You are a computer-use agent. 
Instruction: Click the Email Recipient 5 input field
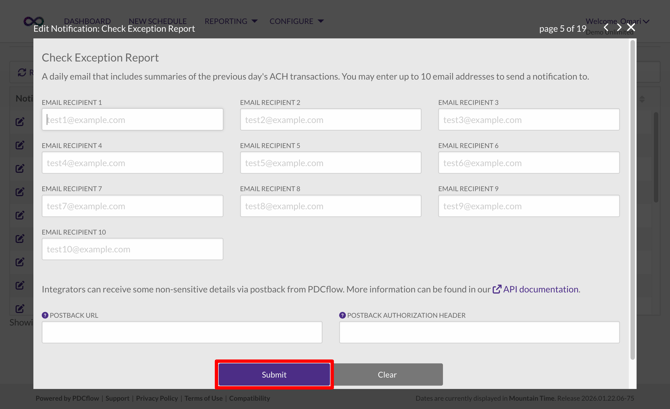[x=331, y=163]
